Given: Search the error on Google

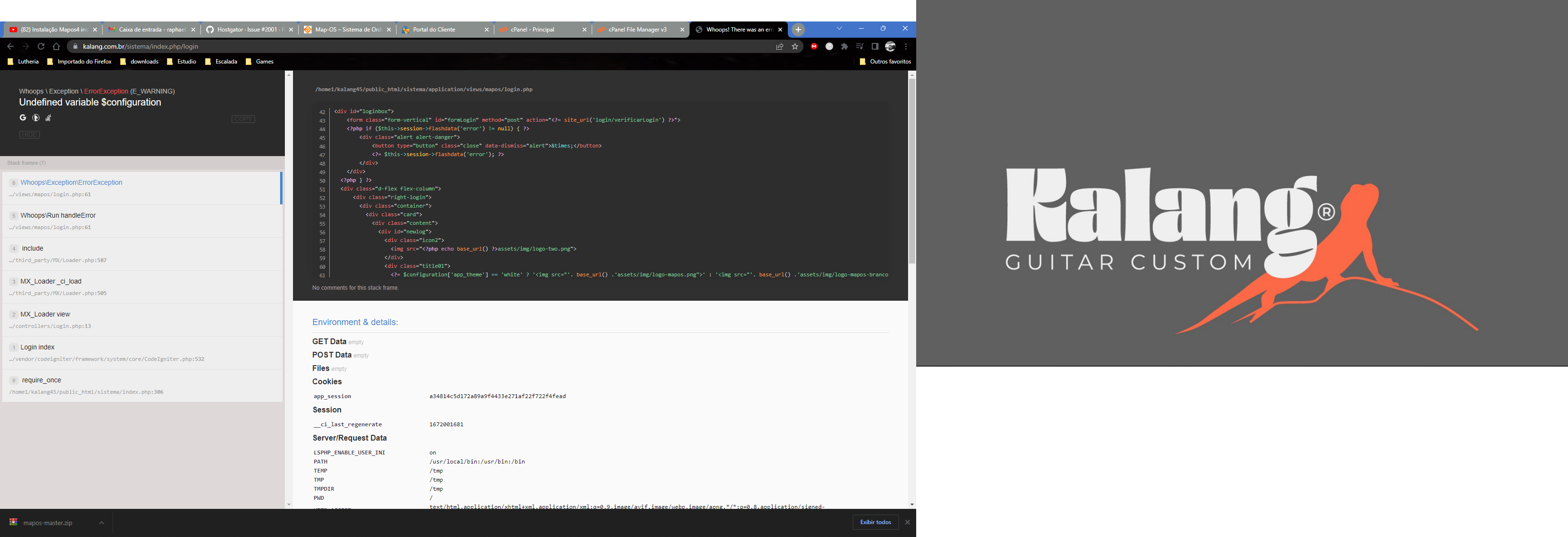Looking at the screenshot, I should coord(22,117).
